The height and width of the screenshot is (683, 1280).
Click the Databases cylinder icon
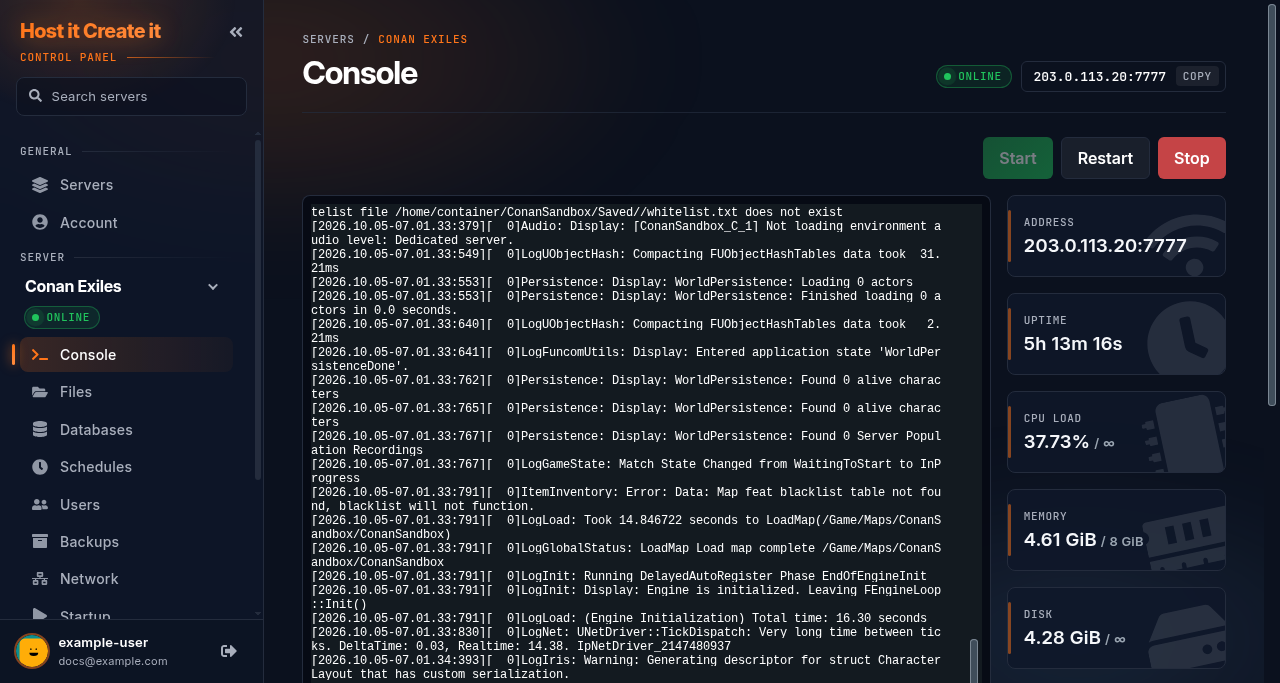point(40,429)
